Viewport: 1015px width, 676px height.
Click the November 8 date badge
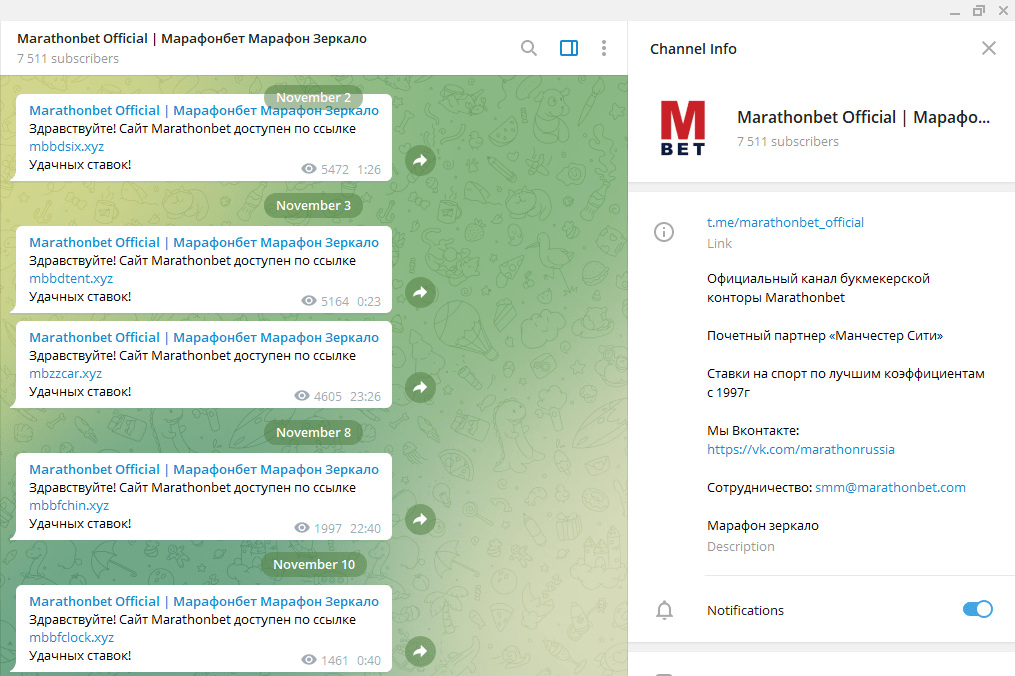click(x=313, y=433)
